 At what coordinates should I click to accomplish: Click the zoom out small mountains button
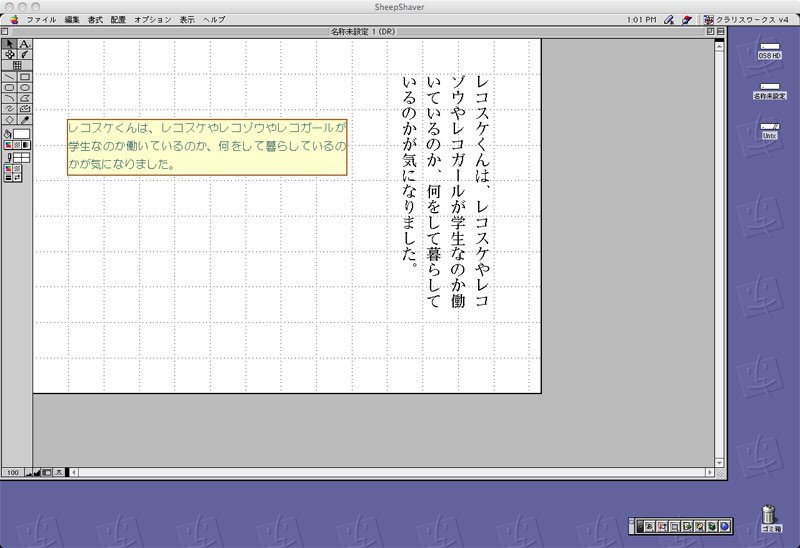pyautogui.click(x=29, y=472)
